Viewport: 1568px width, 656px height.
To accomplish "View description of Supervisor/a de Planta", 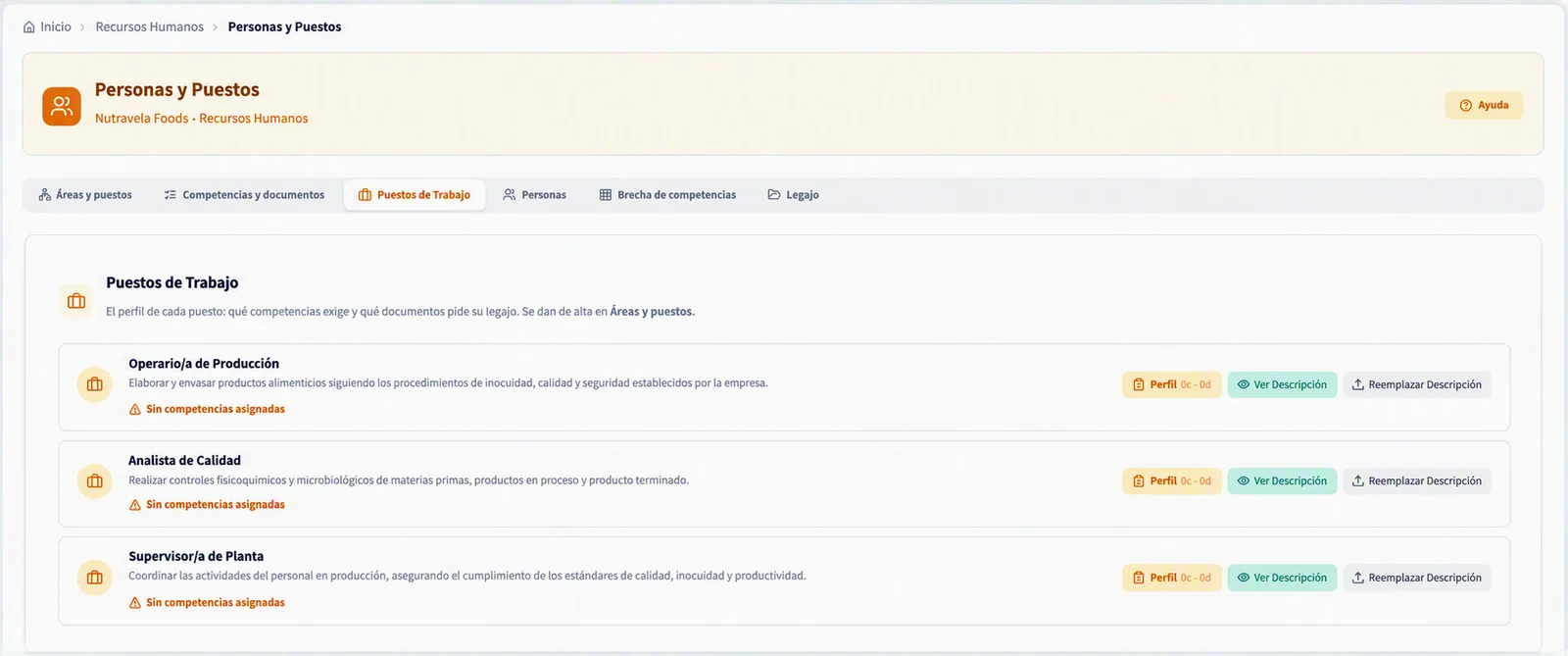I will coord(1282,578).
